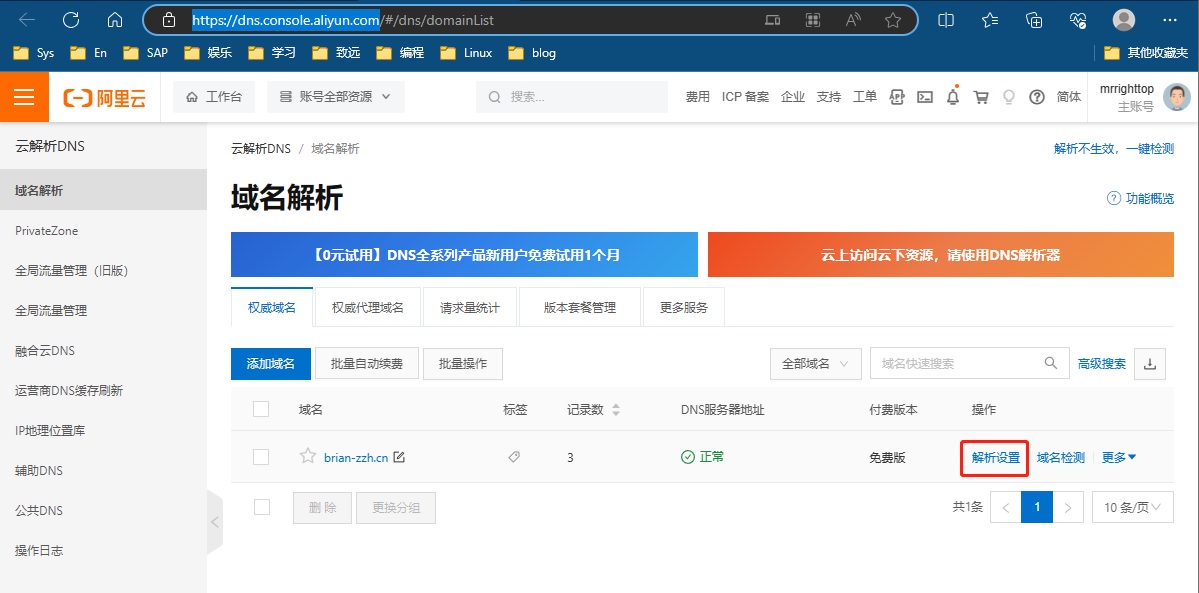Click the notification bell icon
The width and height of the screenshot is (1199, 593).
click(x=953, y=97)
